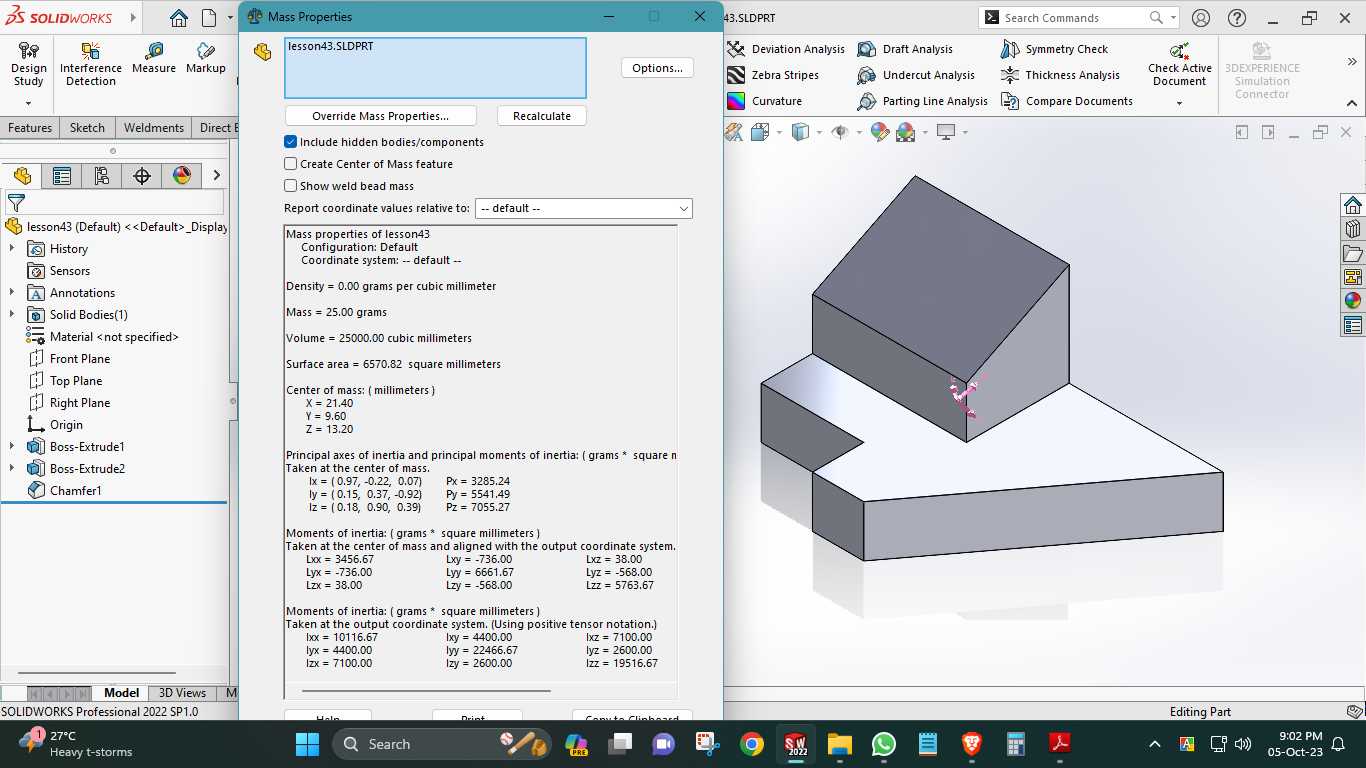The image size is (1366, 768).
Task: Switch to the 3D Views tab
Action: tap(182, 693)
